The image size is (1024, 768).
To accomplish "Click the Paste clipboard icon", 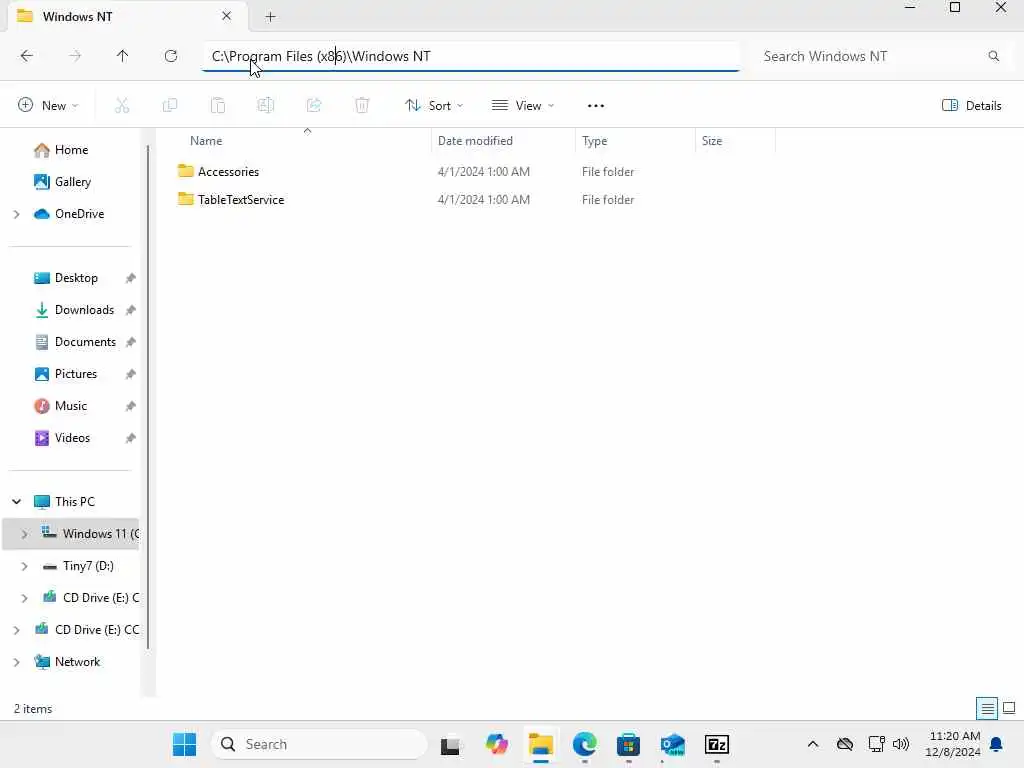I will [218, 105].
